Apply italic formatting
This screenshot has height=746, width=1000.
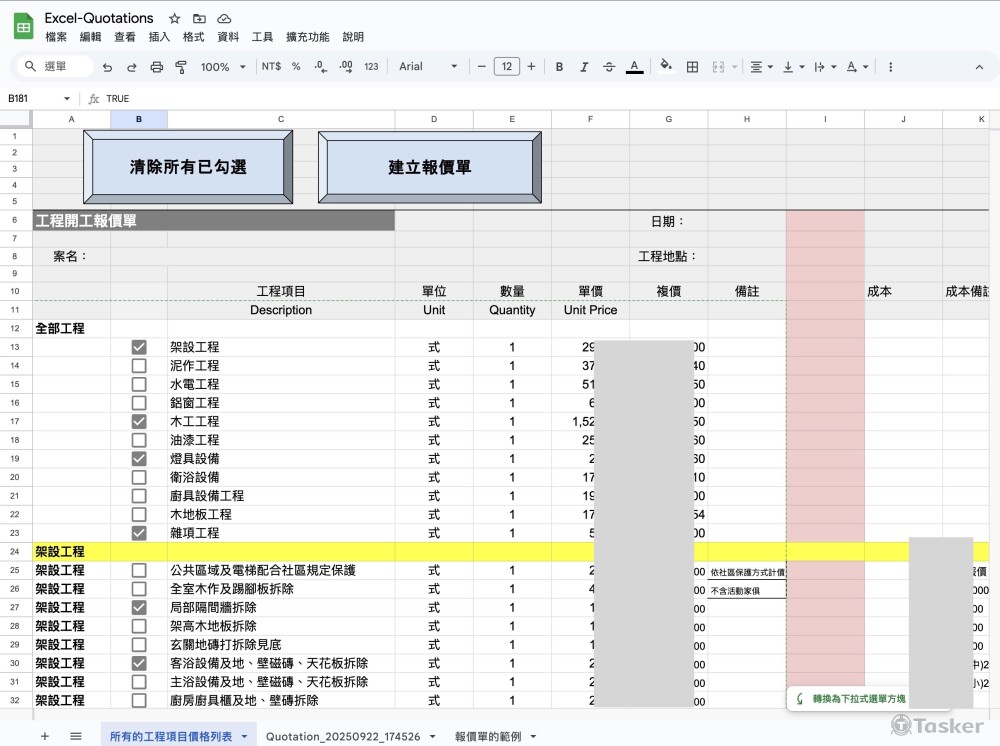pos(584,67)
